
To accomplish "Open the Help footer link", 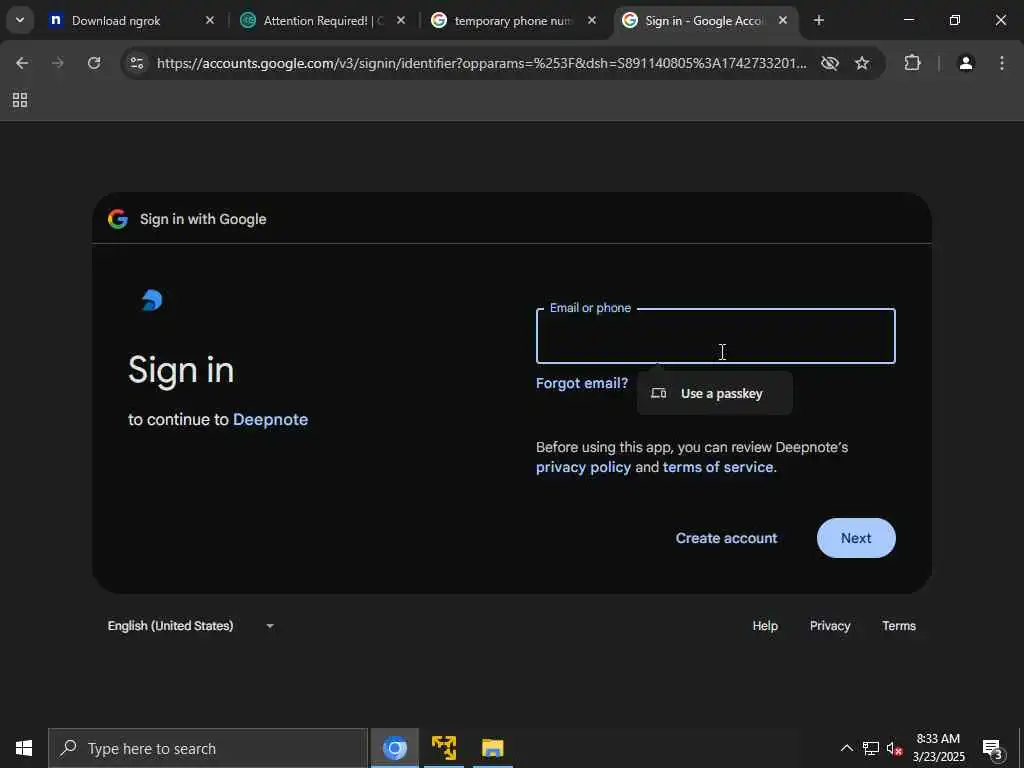I will 765,626.
